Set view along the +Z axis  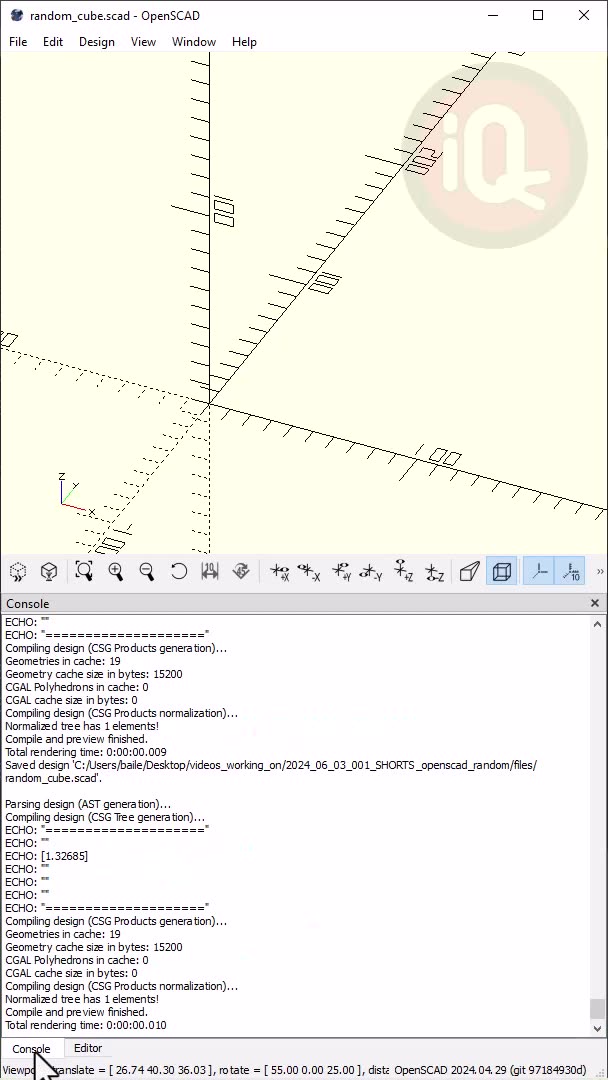[403, 572]
